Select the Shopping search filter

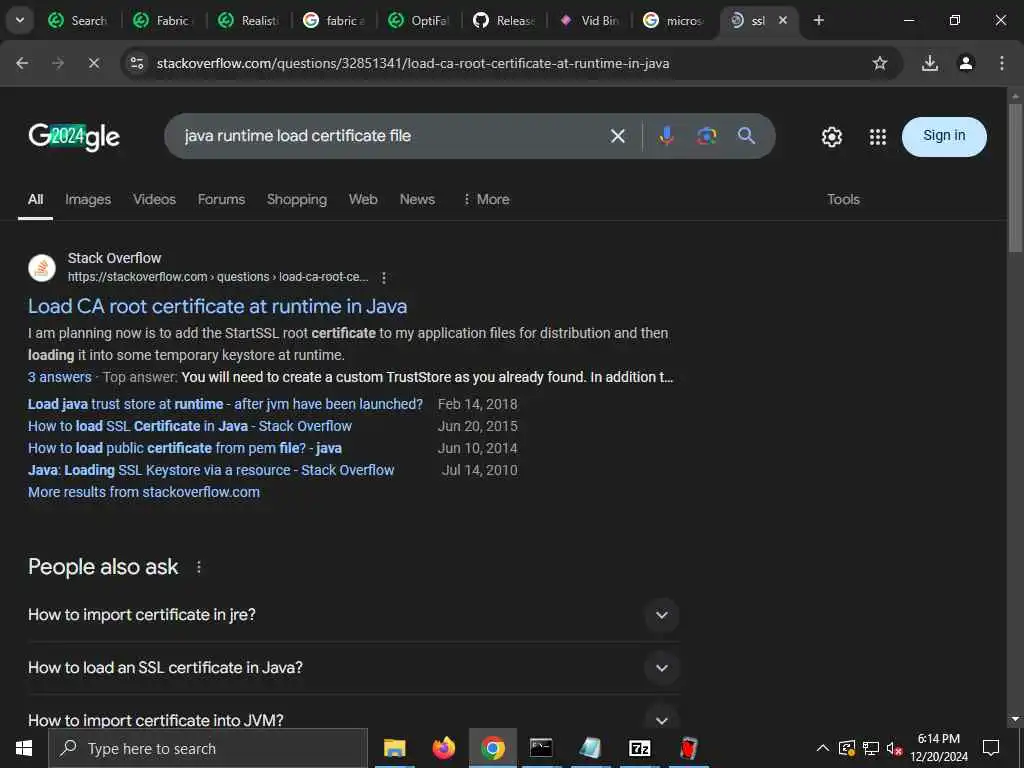tap(296, 200)
